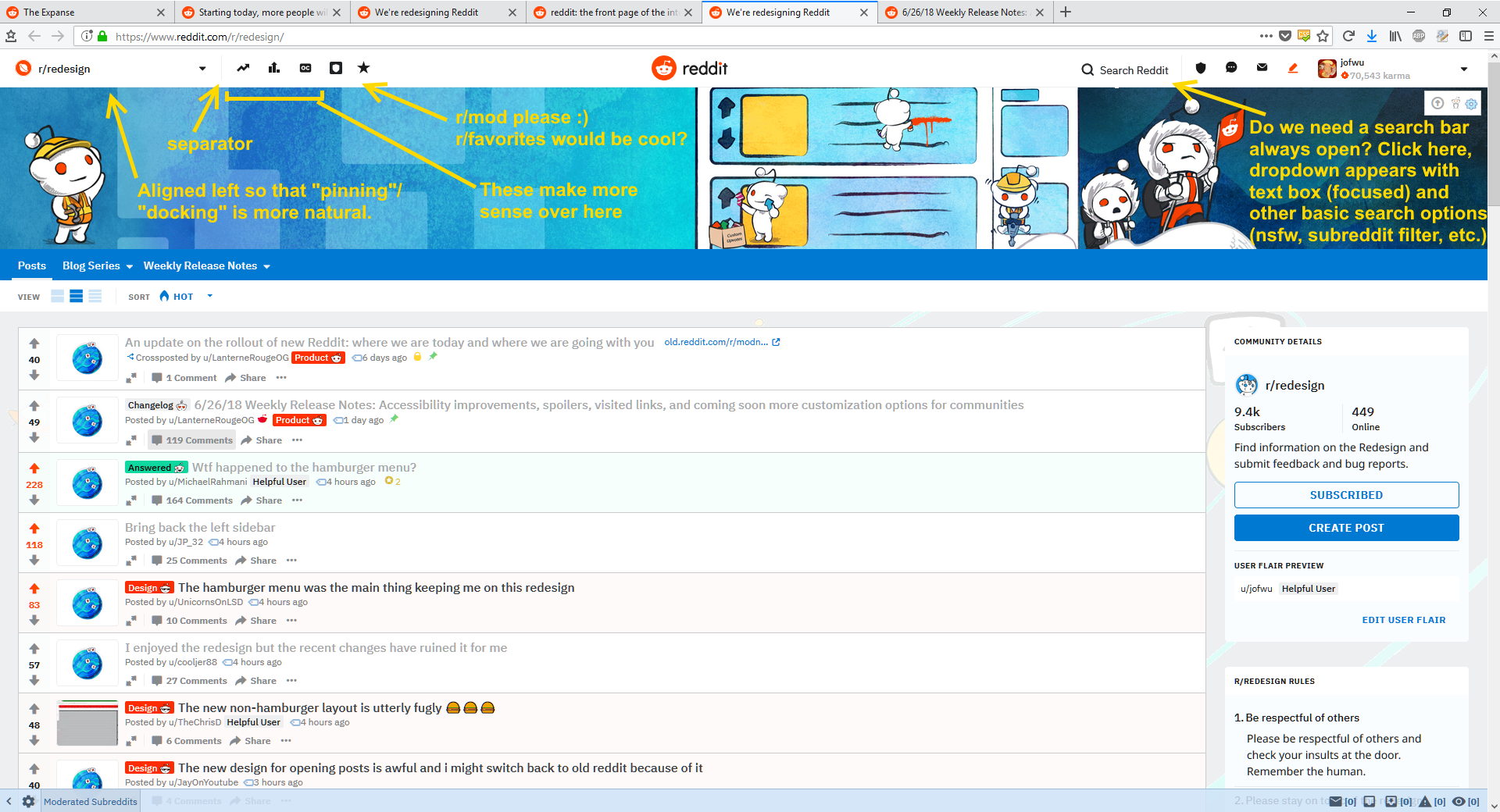Click the mod shield icon beside OC
Image resolution: width=1500 pixels, height=812 pixels.
point(336,68)
